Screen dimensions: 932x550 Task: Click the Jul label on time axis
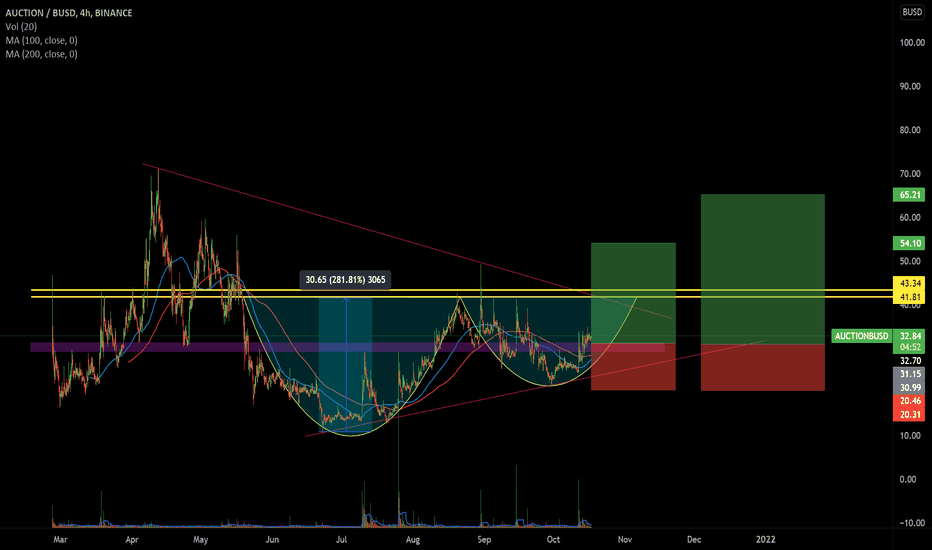[x=341, y=540]
